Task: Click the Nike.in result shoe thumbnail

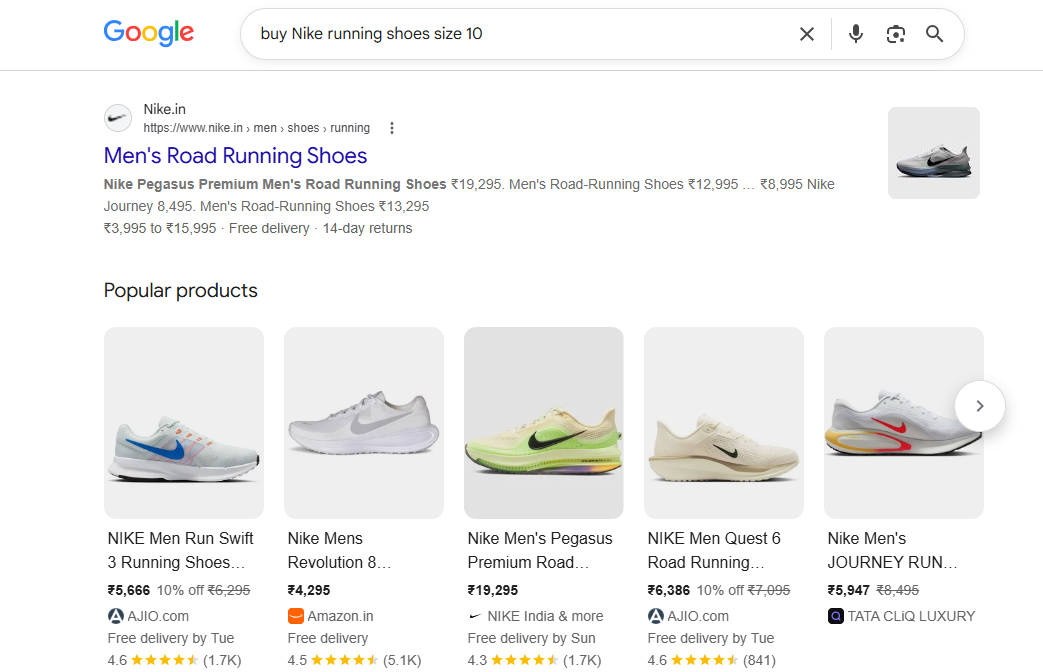Action: point(934,153)
